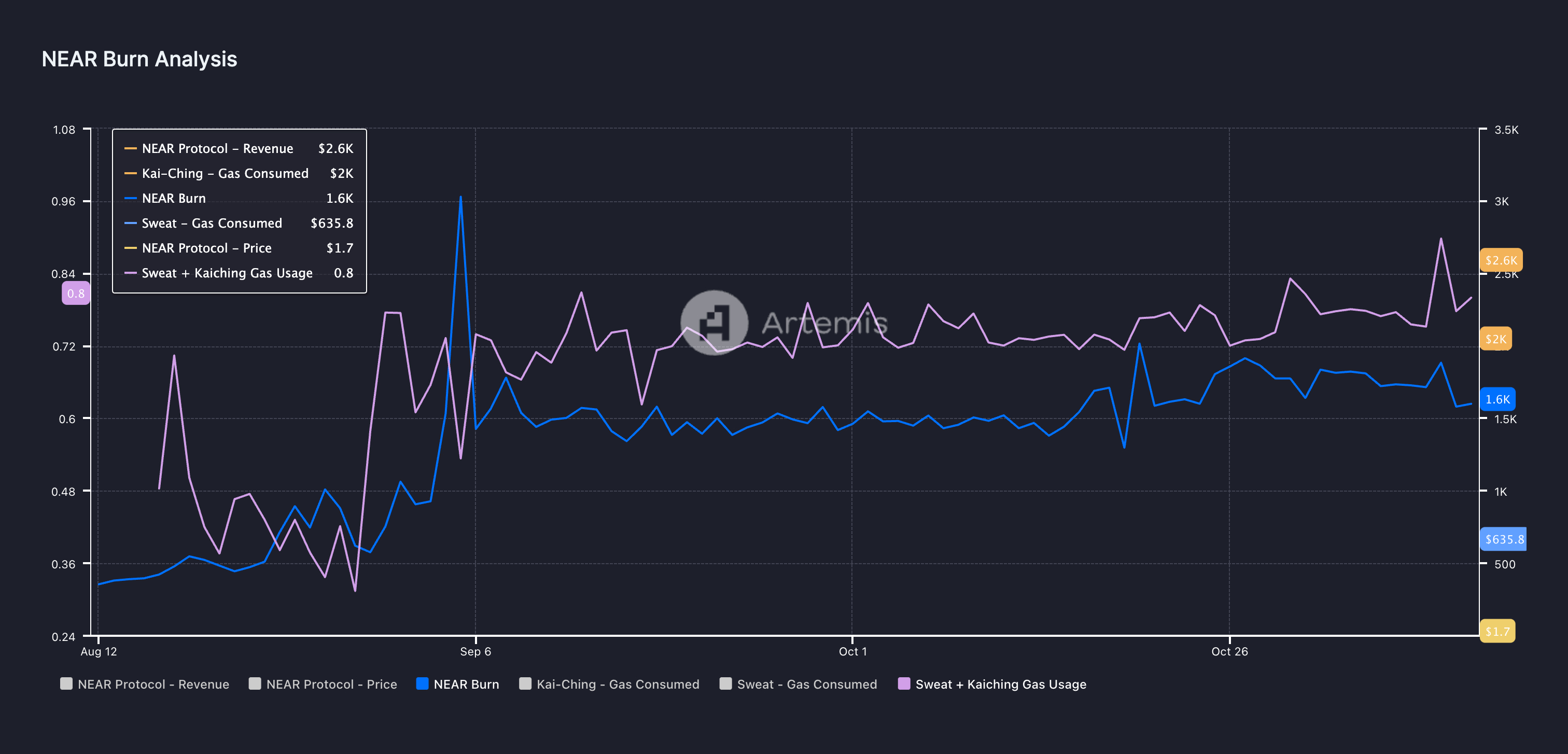Click the 1.5K right y-axis label
The height and width of the screenshot is (754, 1568).
pyautogui.click(x=1505, y=420)
